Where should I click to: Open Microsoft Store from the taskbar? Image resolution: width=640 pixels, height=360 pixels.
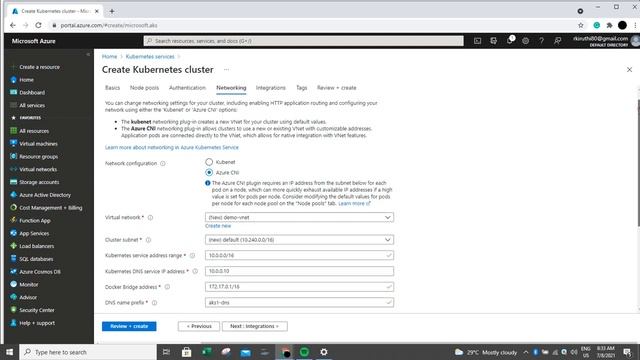[x=187, y=352]
